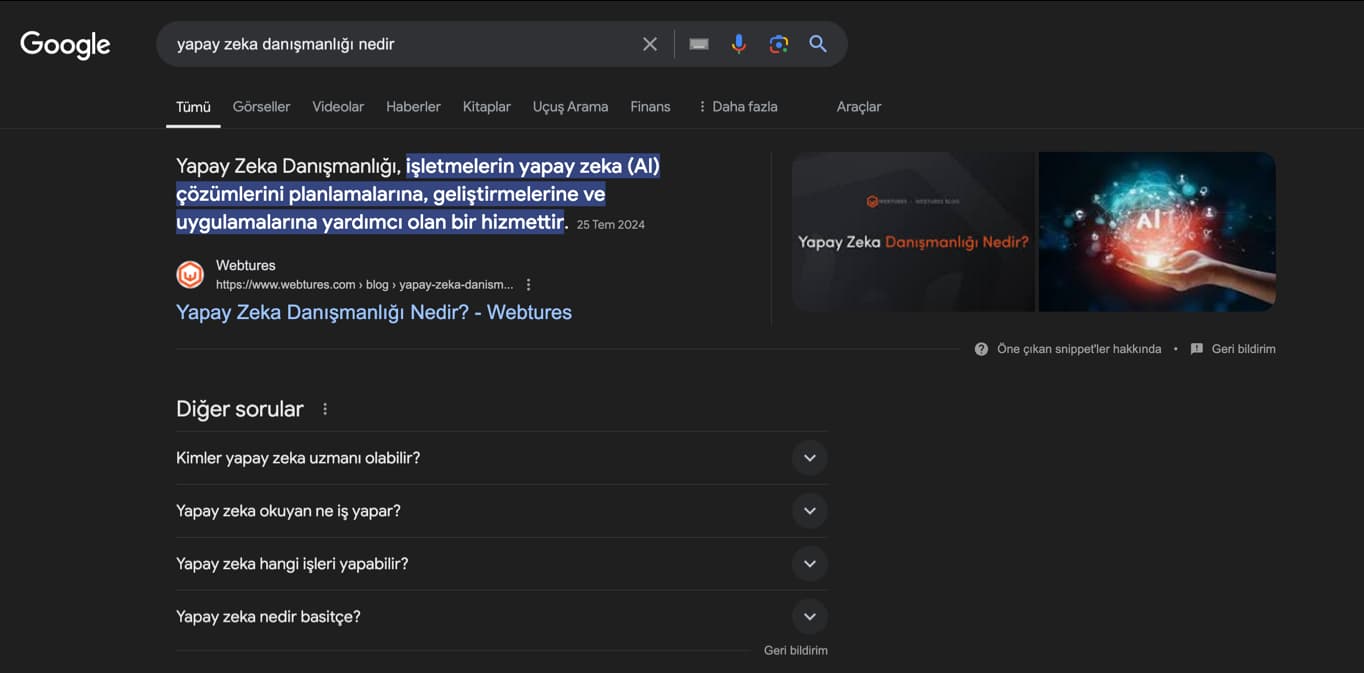Expand "Yapay zeka okuyan ne iş yapar?" chevron

[810, 511]
